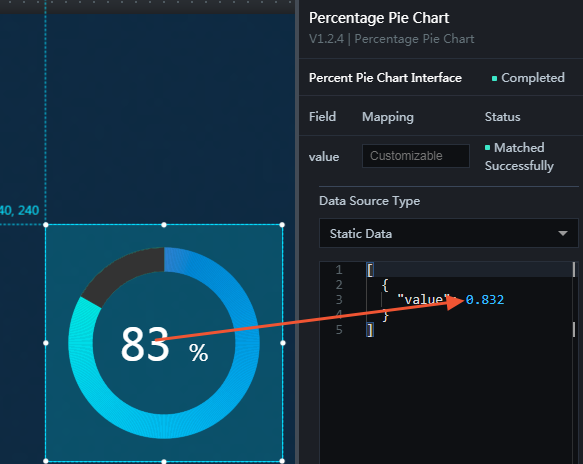583x464 pixels.
Task: Click the 83 percent label in chart
Action: (164, 344)
